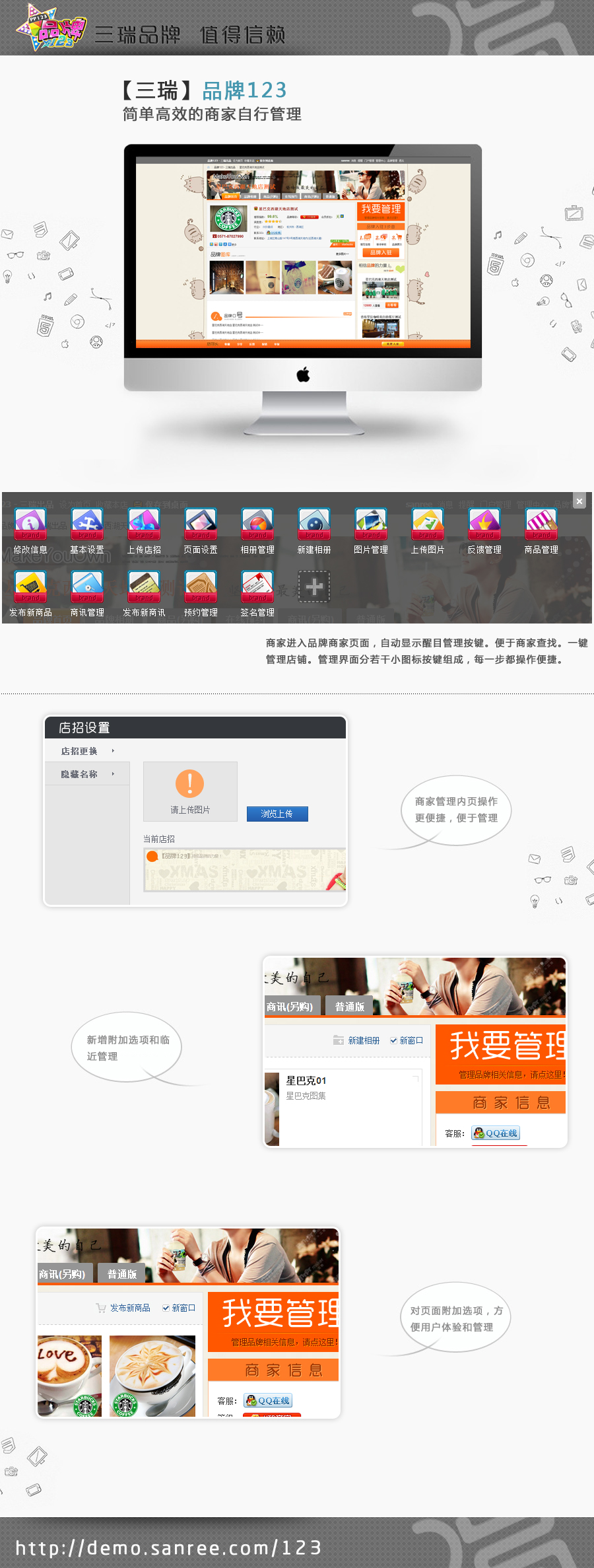Click the 新建相册 link
The width and height of the screenshot is (594, 1568).
(364, 1040)
